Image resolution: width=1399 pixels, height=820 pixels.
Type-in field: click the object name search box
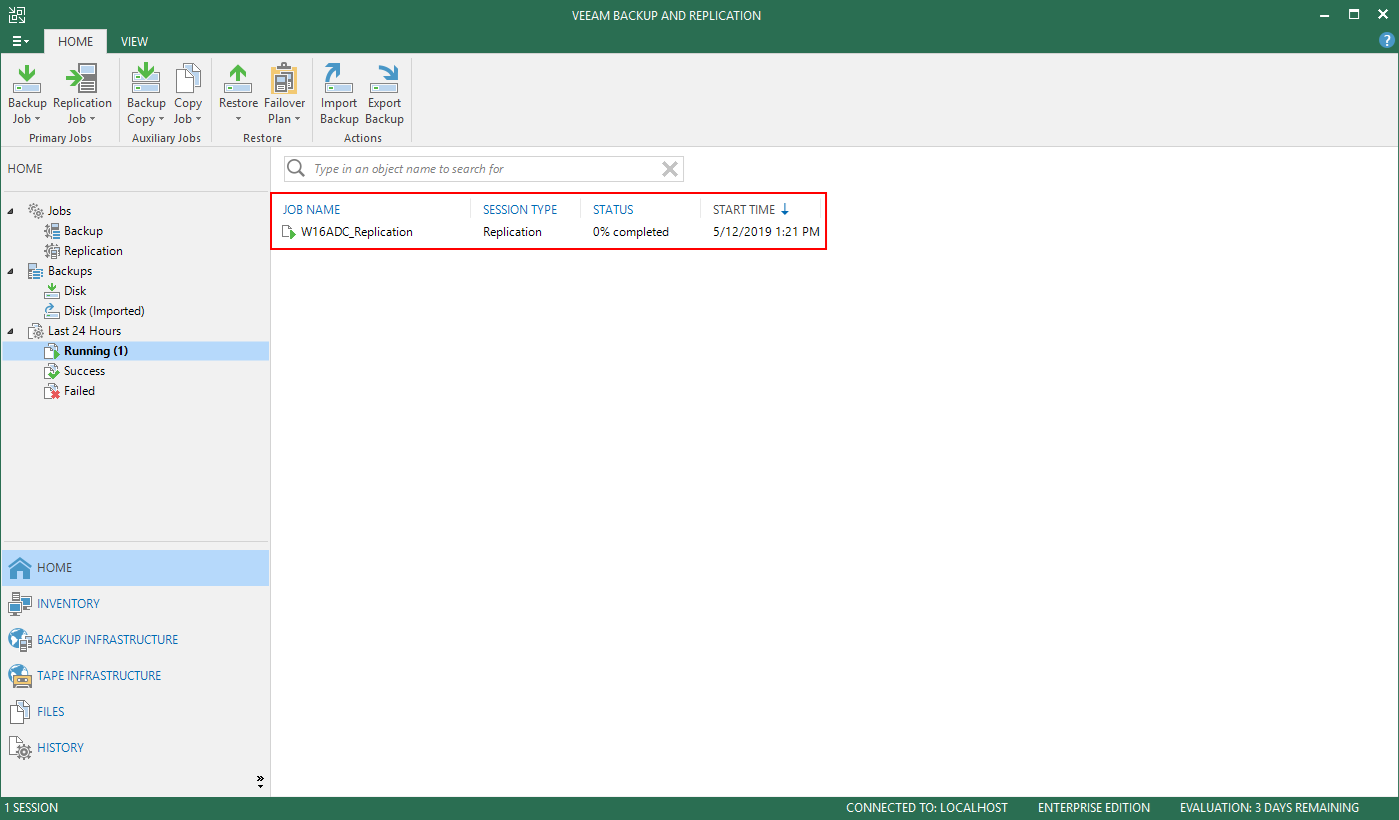click(484, 169)
